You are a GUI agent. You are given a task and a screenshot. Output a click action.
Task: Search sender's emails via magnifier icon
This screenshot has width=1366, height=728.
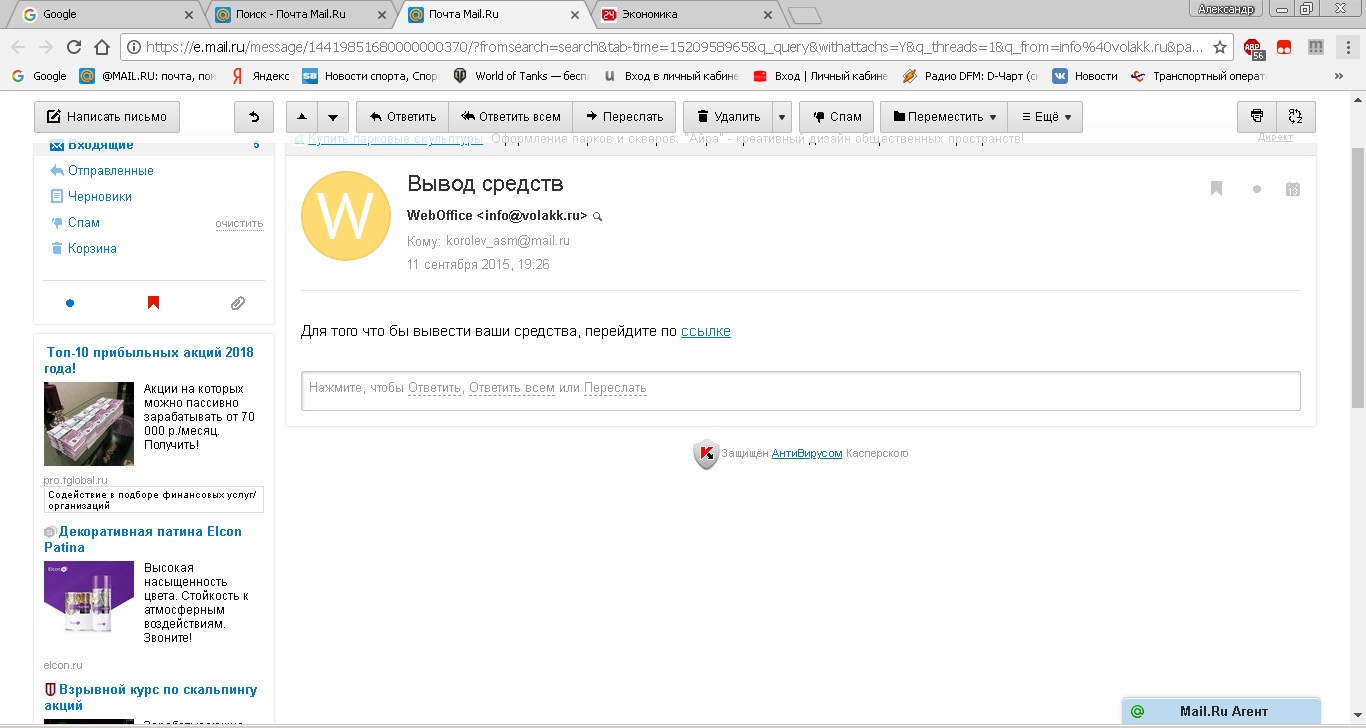[x=598, y=216]
